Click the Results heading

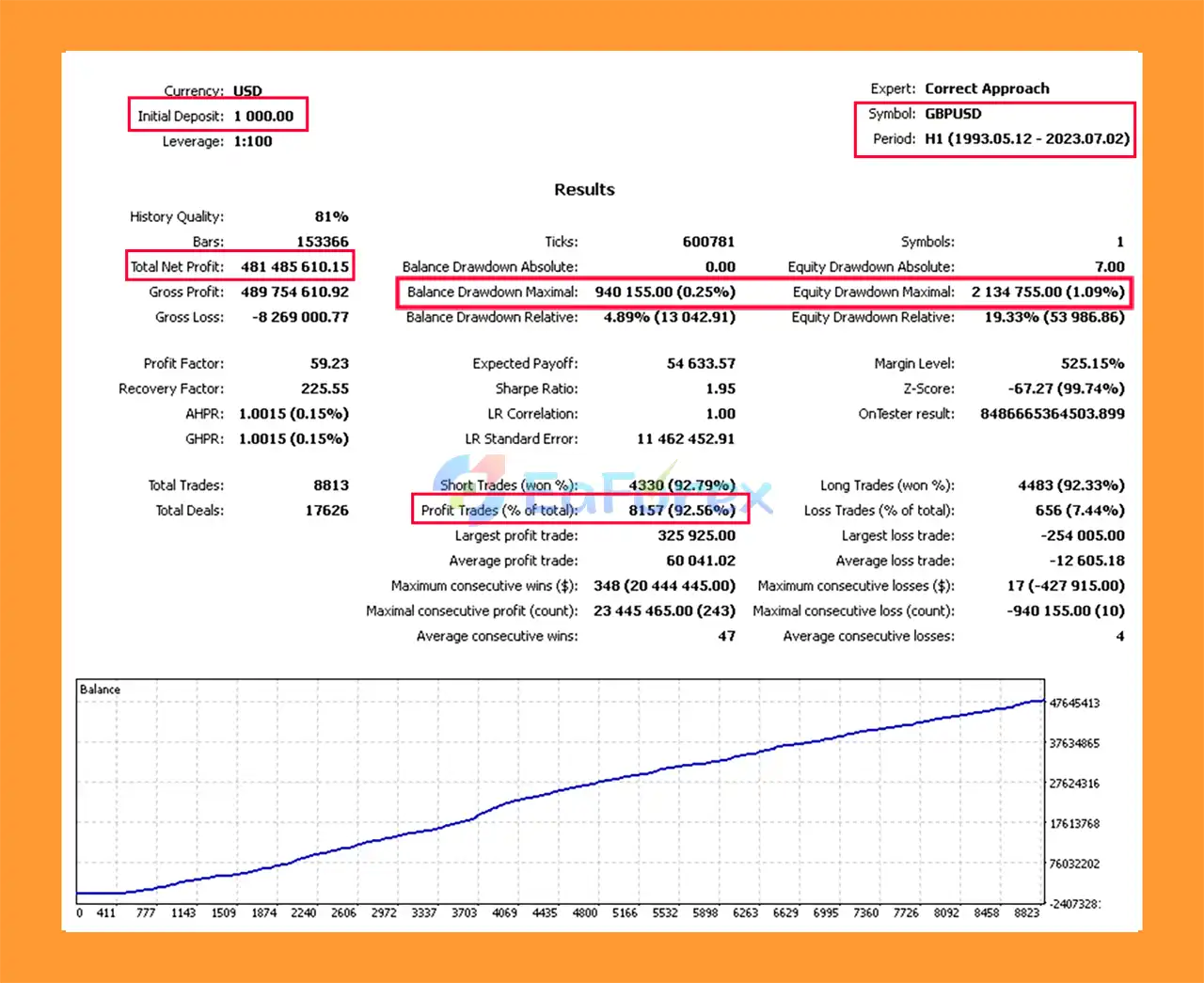coord(584,190)
